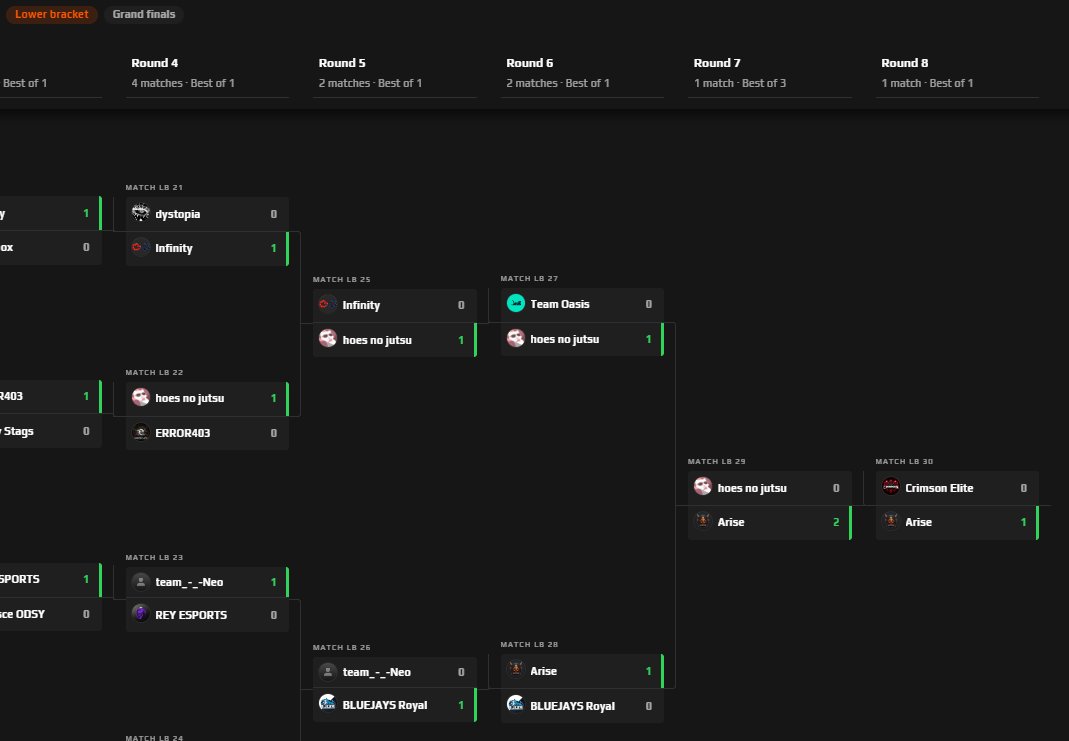Select the Round 7 column header

coord(717,63)
